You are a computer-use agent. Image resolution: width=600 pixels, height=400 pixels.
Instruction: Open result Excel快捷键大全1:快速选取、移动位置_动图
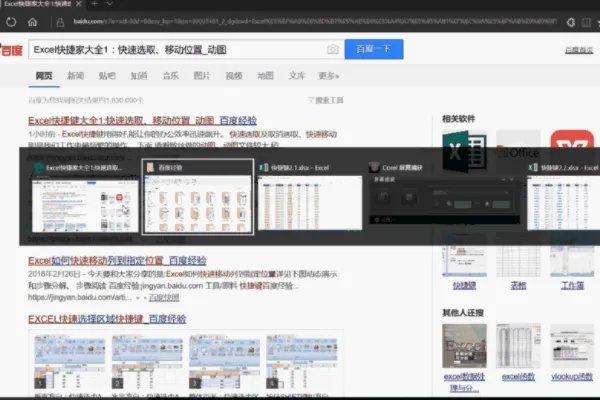[142, 121]
